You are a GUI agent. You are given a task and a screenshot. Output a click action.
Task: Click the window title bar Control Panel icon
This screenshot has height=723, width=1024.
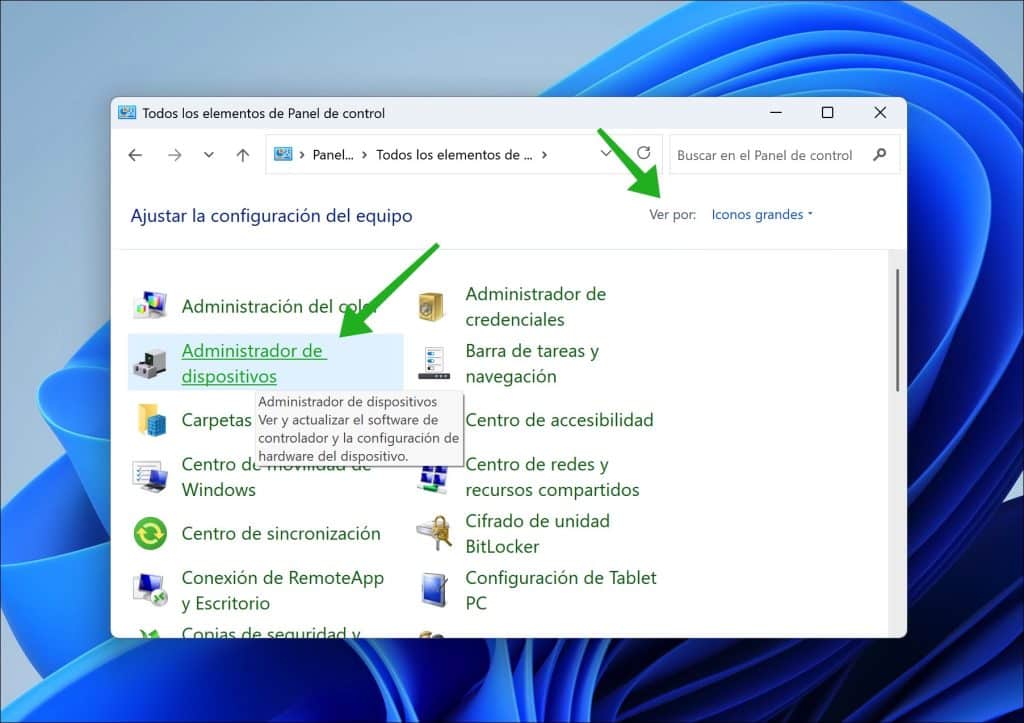pos(127,112)
